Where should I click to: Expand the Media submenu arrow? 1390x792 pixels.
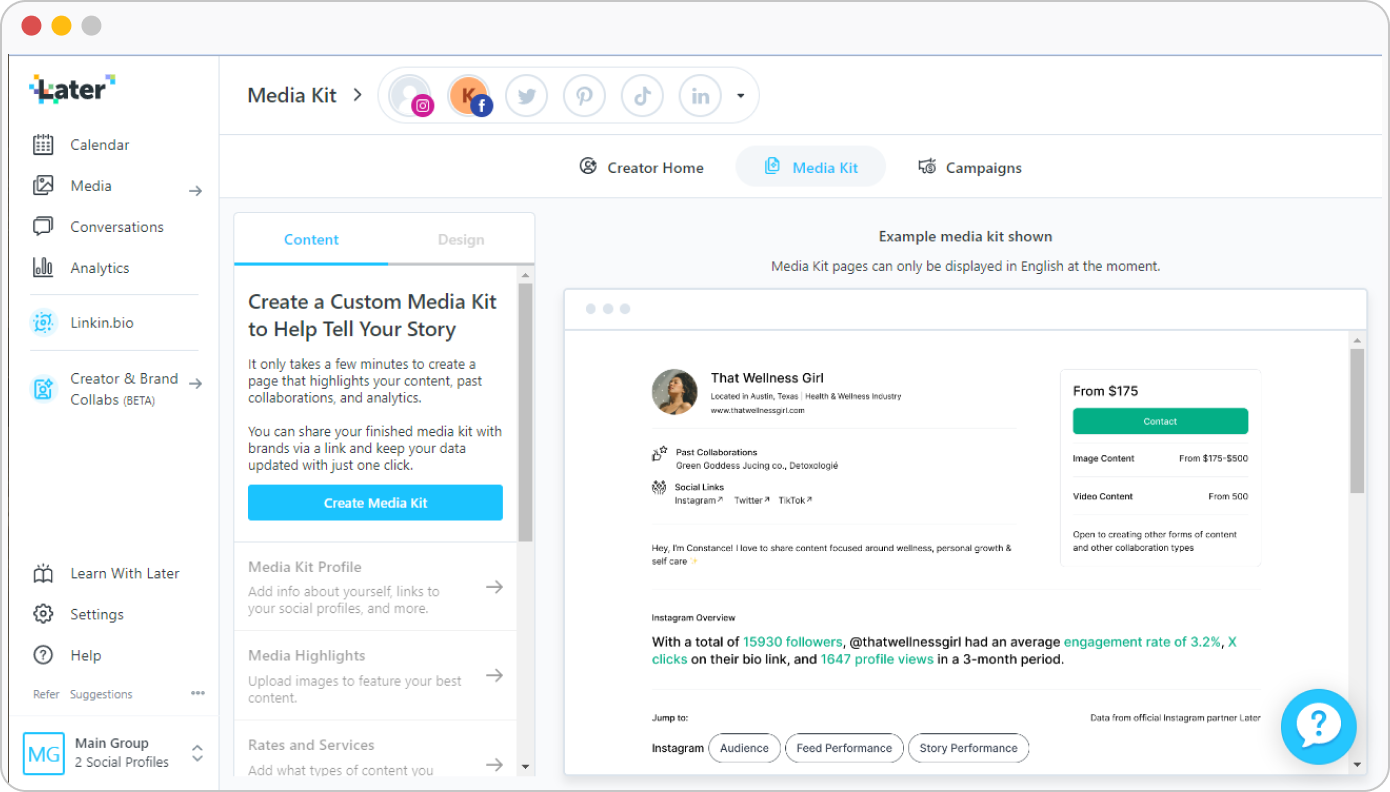pos(196,191)
